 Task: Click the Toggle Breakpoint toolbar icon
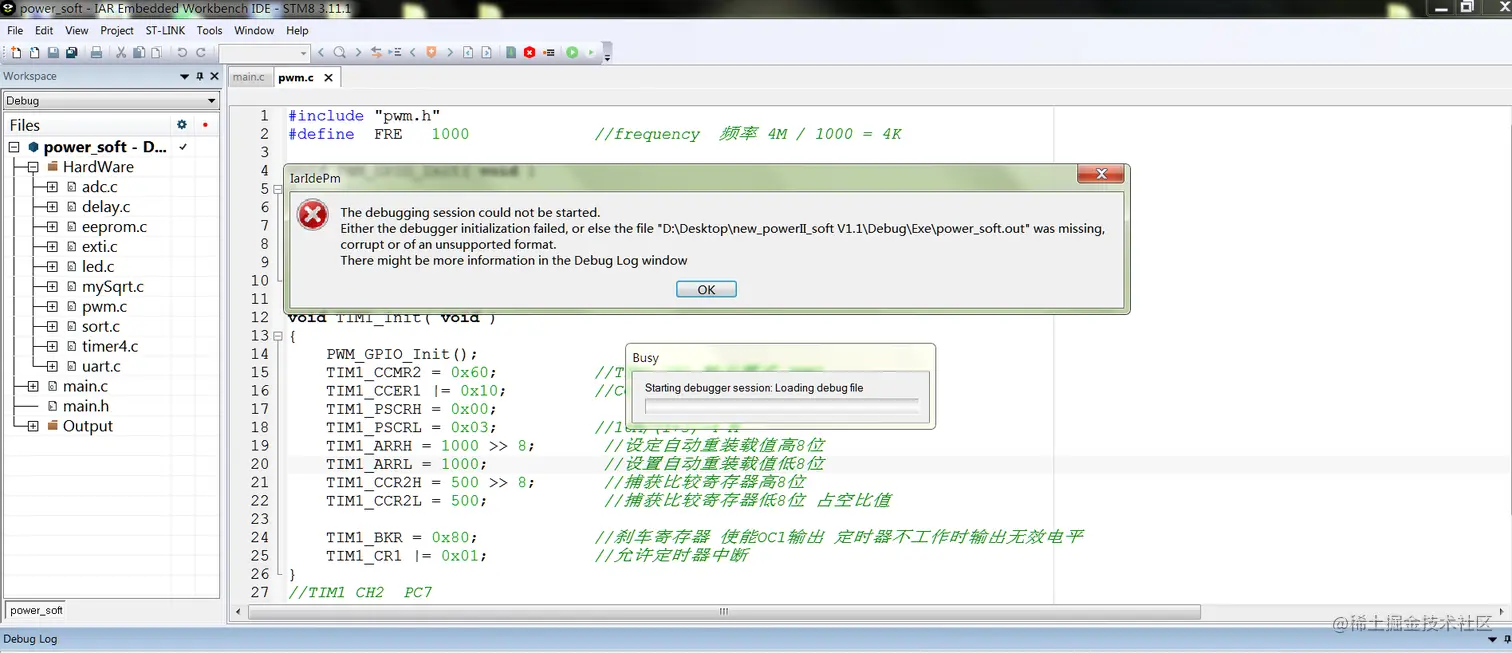(549, 52)
